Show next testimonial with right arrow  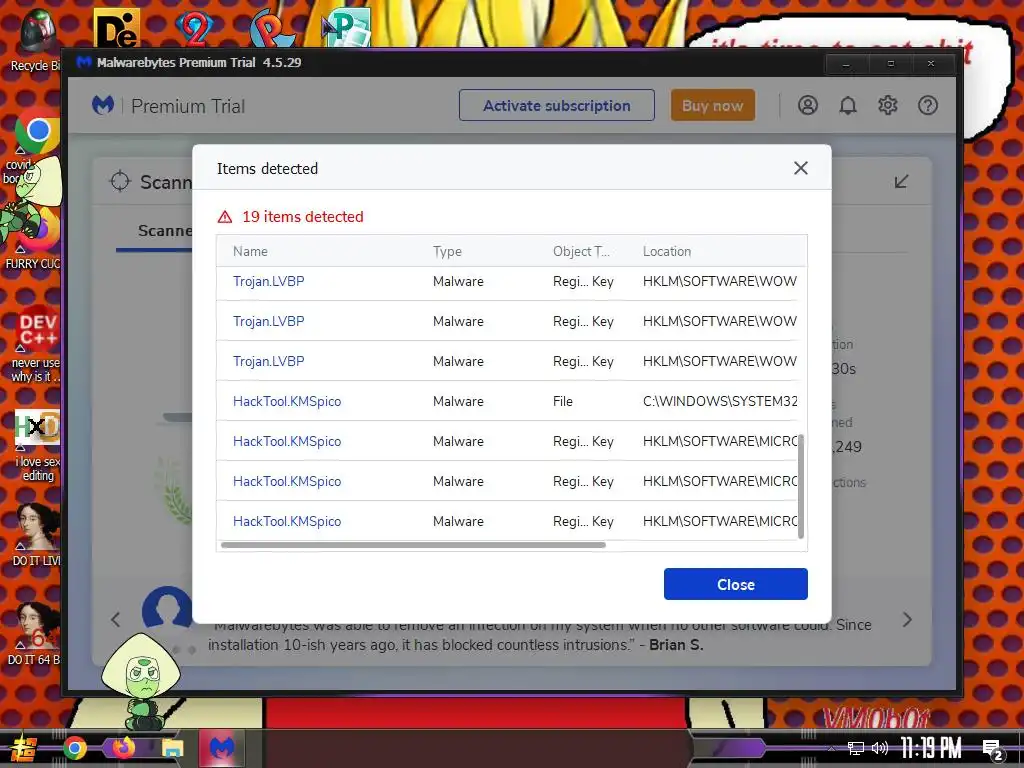pyautogui.click(x=907, y=619)
